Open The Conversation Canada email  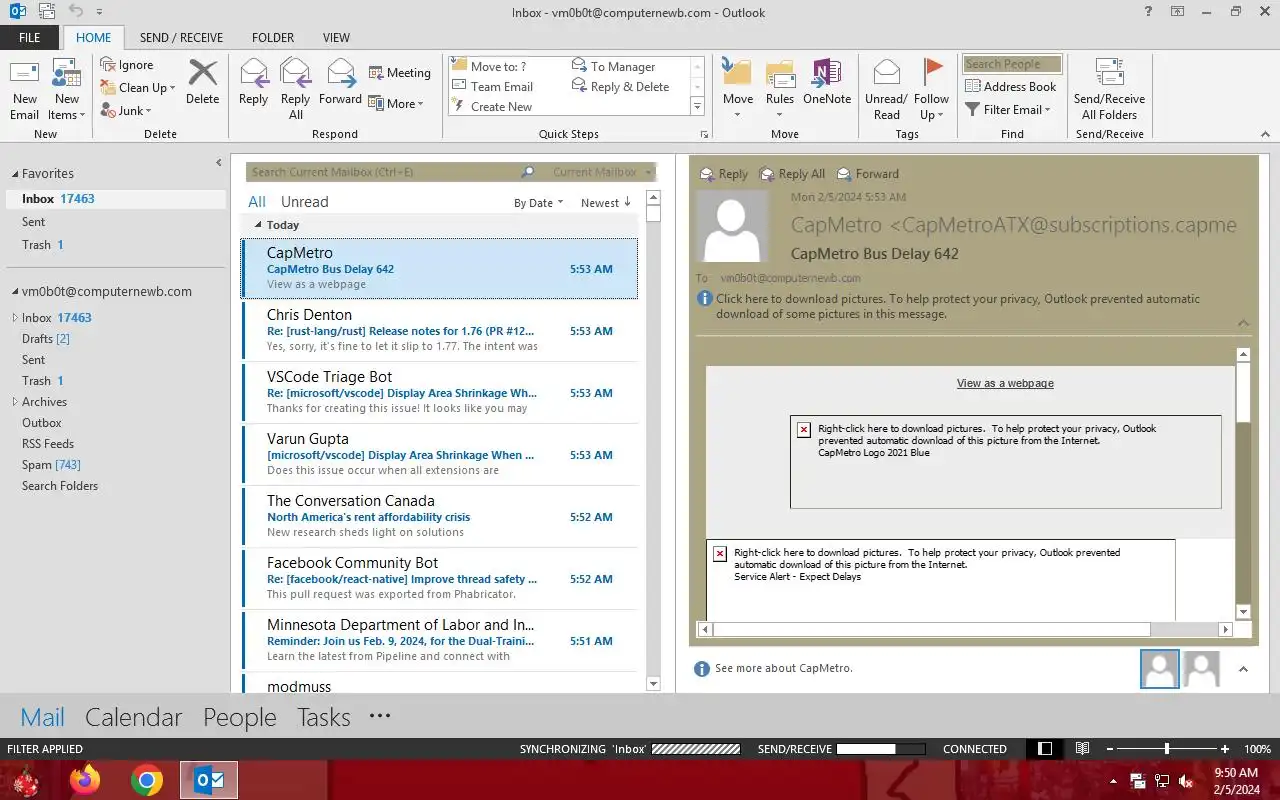(440, 517)
